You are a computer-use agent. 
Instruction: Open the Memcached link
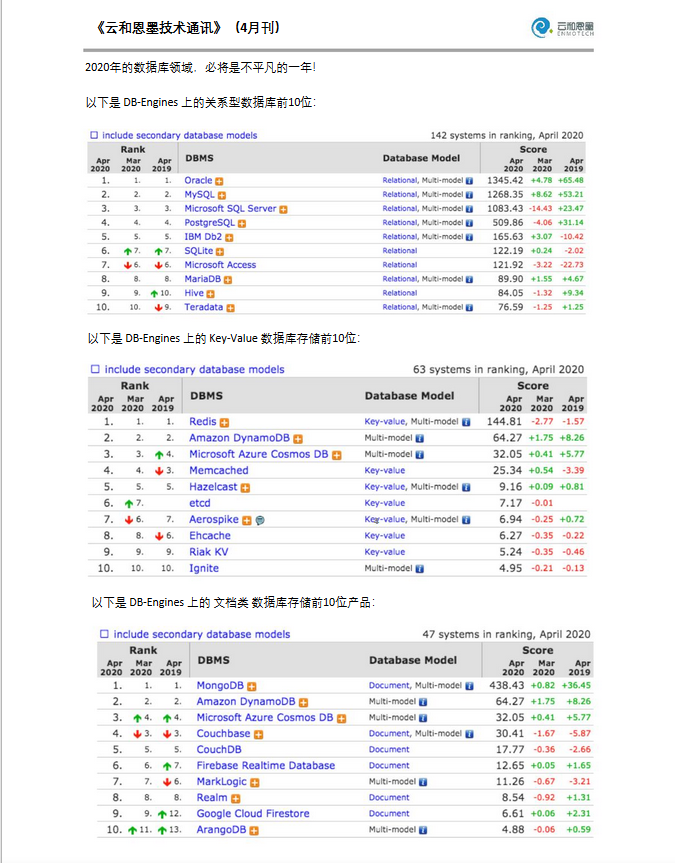pos(219,471)
